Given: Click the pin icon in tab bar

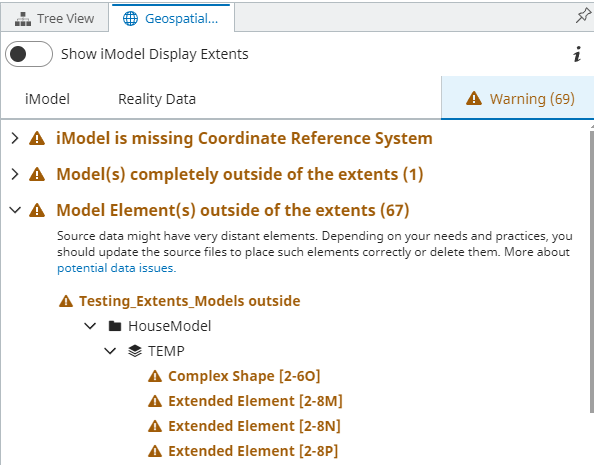Looking at the screenshot, I should coord(583,16).
